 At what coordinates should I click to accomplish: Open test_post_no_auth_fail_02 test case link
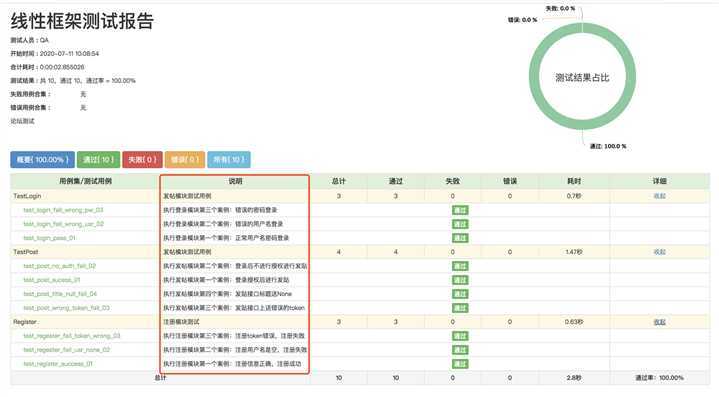pyautogui.click(x=60, y=266)
